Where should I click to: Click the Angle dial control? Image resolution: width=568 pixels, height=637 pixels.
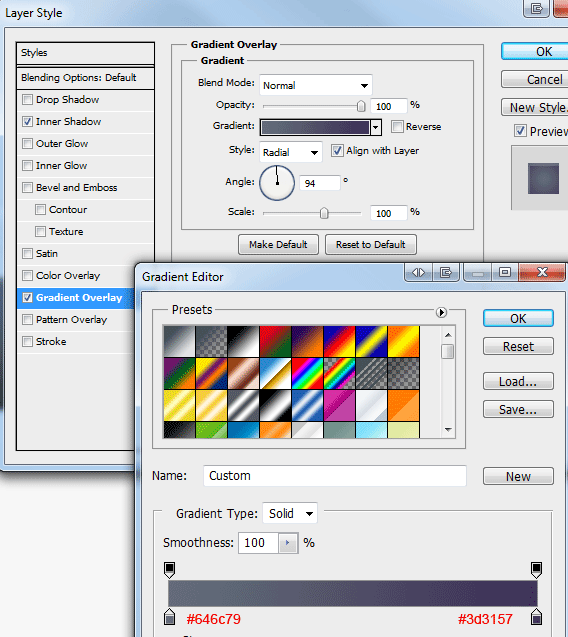[277, 183]
